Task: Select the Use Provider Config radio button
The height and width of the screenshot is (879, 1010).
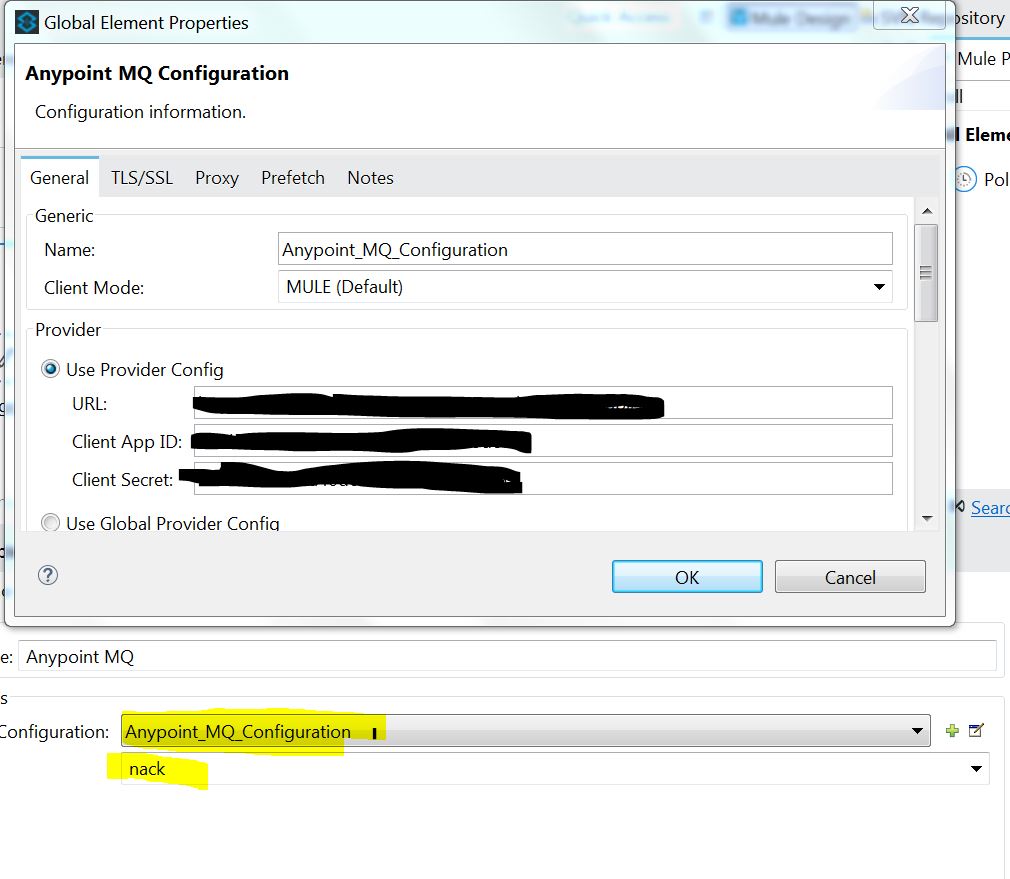Action: pyautogui.click(x=50, y=369)
